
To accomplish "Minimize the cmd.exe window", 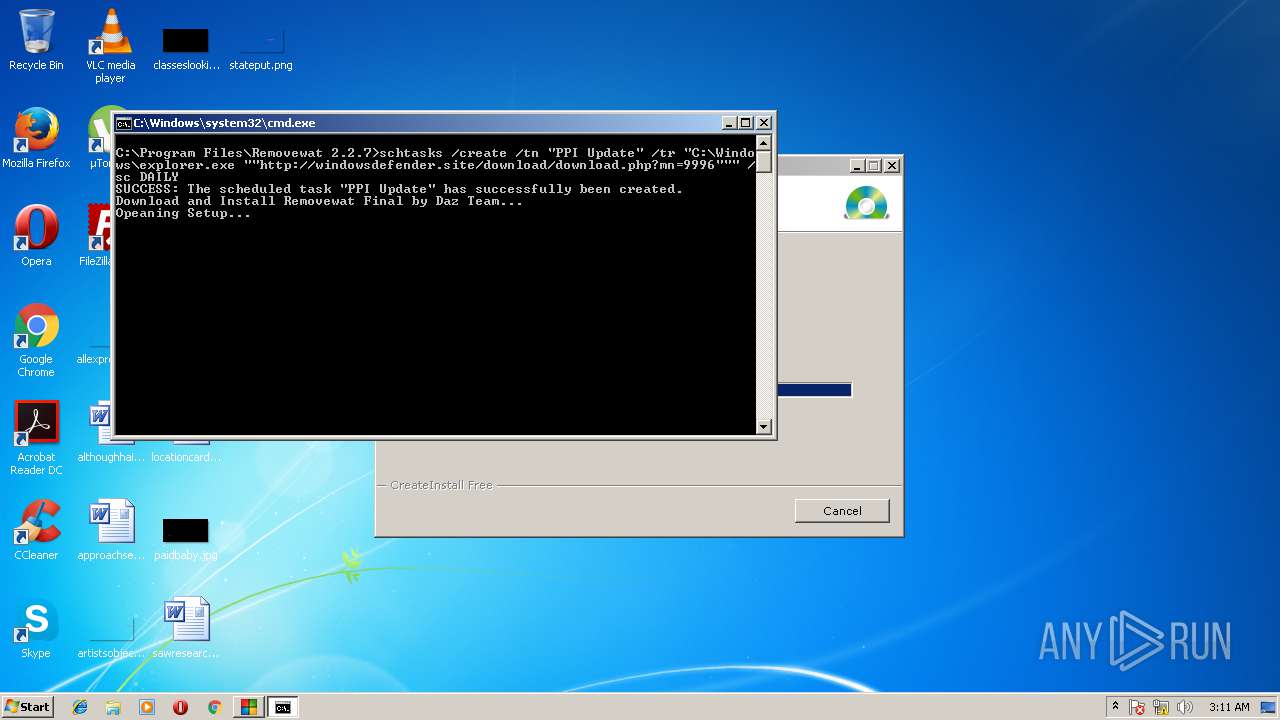I will coord(729,123).
